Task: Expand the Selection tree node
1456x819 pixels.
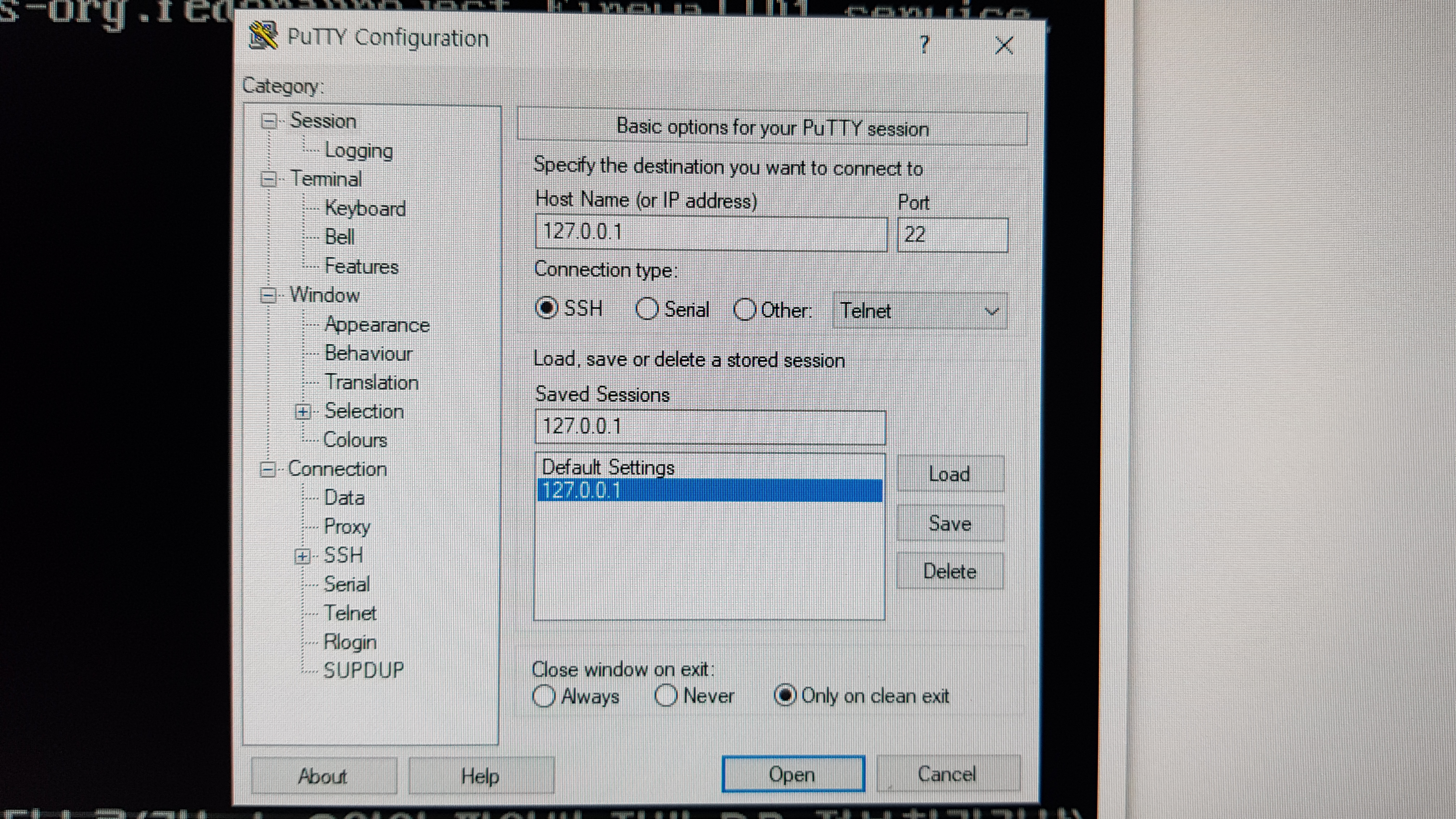Action: [302, 412]
